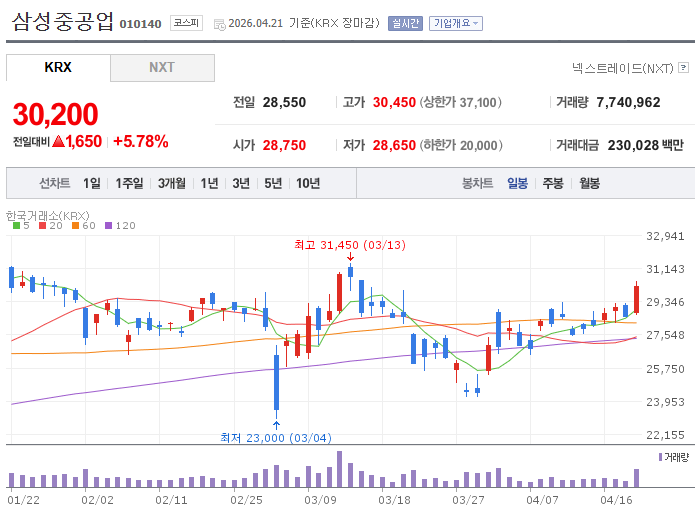Click the stock code 010140

[x=141, y=24]
